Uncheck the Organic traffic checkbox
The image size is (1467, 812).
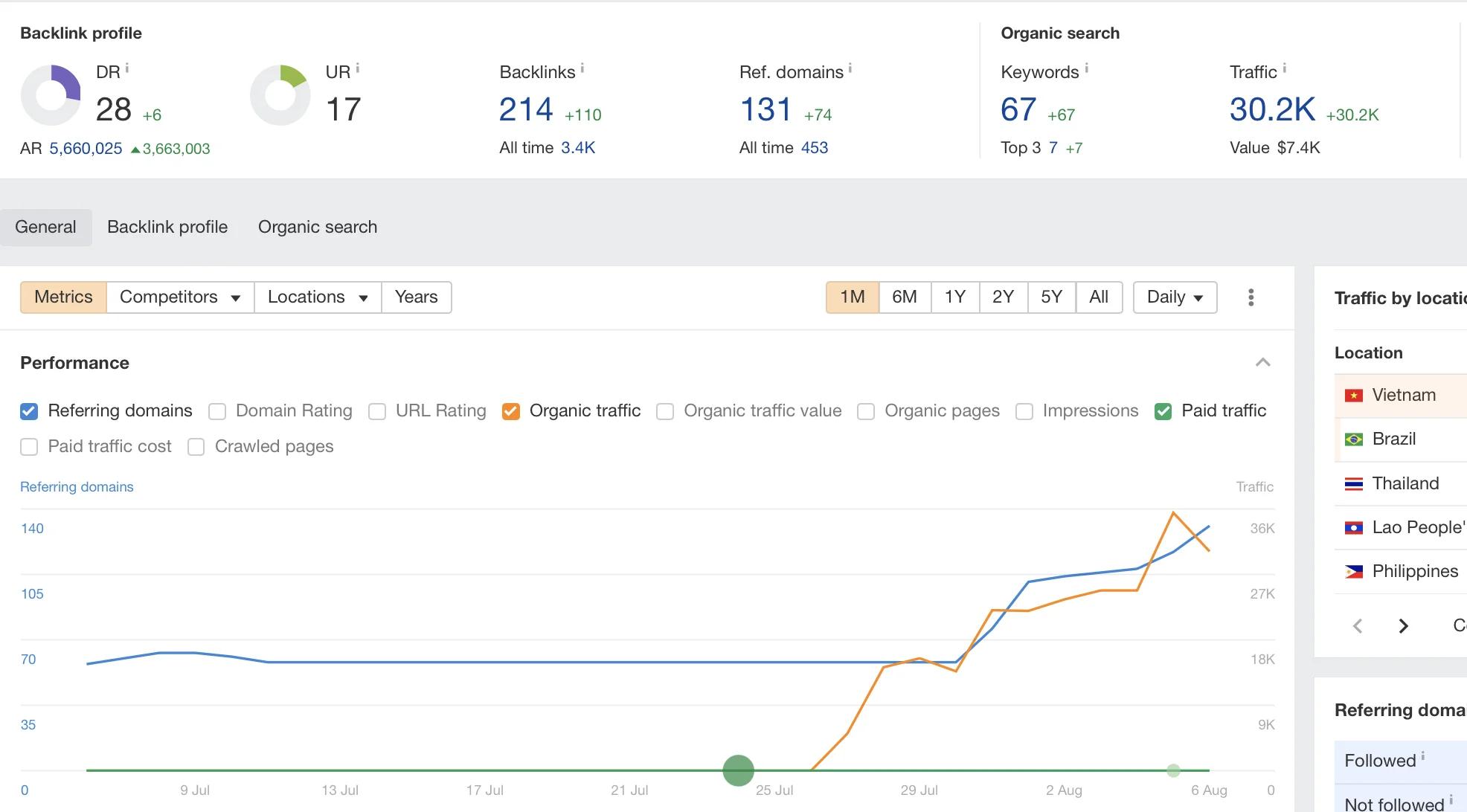click(x=511, y=411)
